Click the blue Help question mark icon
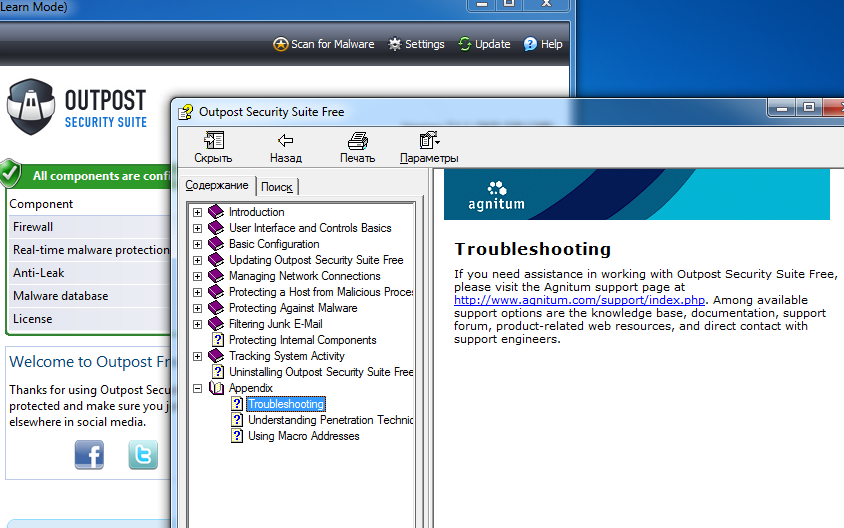 [x=530, y=44]
